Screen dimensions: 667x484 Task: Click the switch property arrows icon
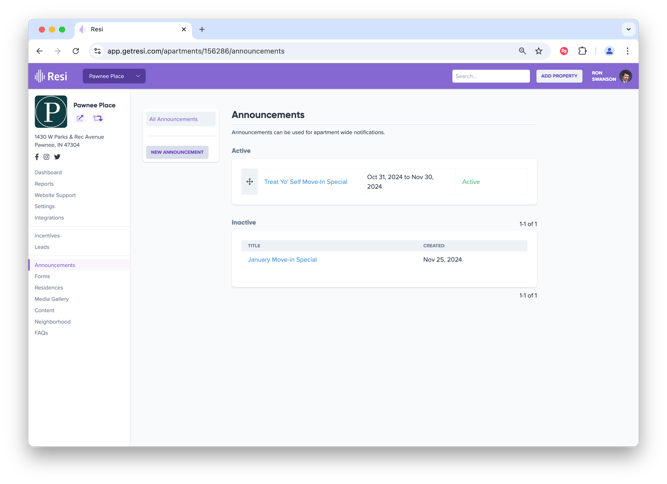98,118
